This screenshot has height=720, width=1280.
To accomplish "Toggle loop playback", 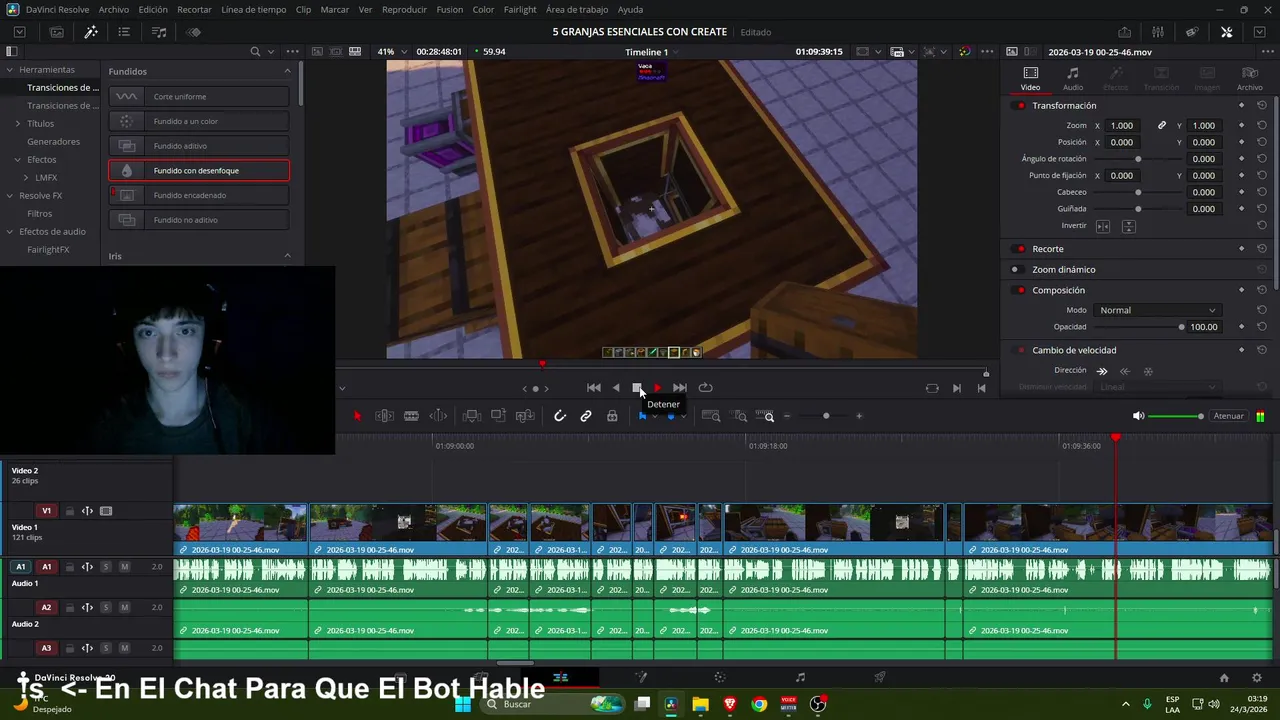I will click(x=706, y=388).
